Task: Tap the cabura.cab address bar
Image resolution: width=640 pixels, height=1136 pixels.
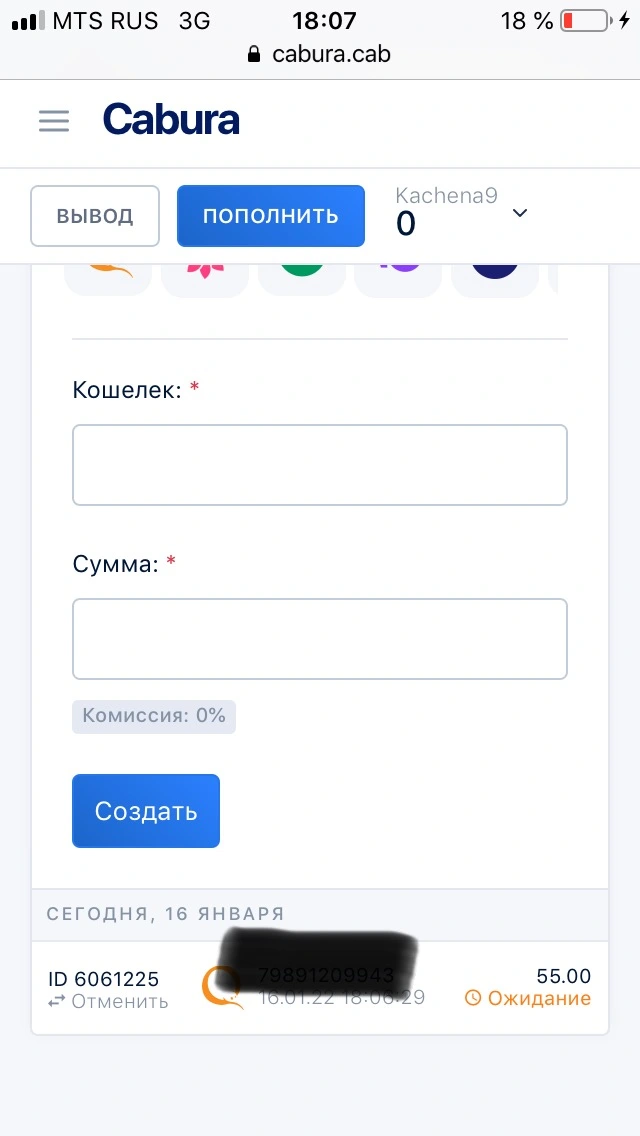Action: click(x=320, y=54)
